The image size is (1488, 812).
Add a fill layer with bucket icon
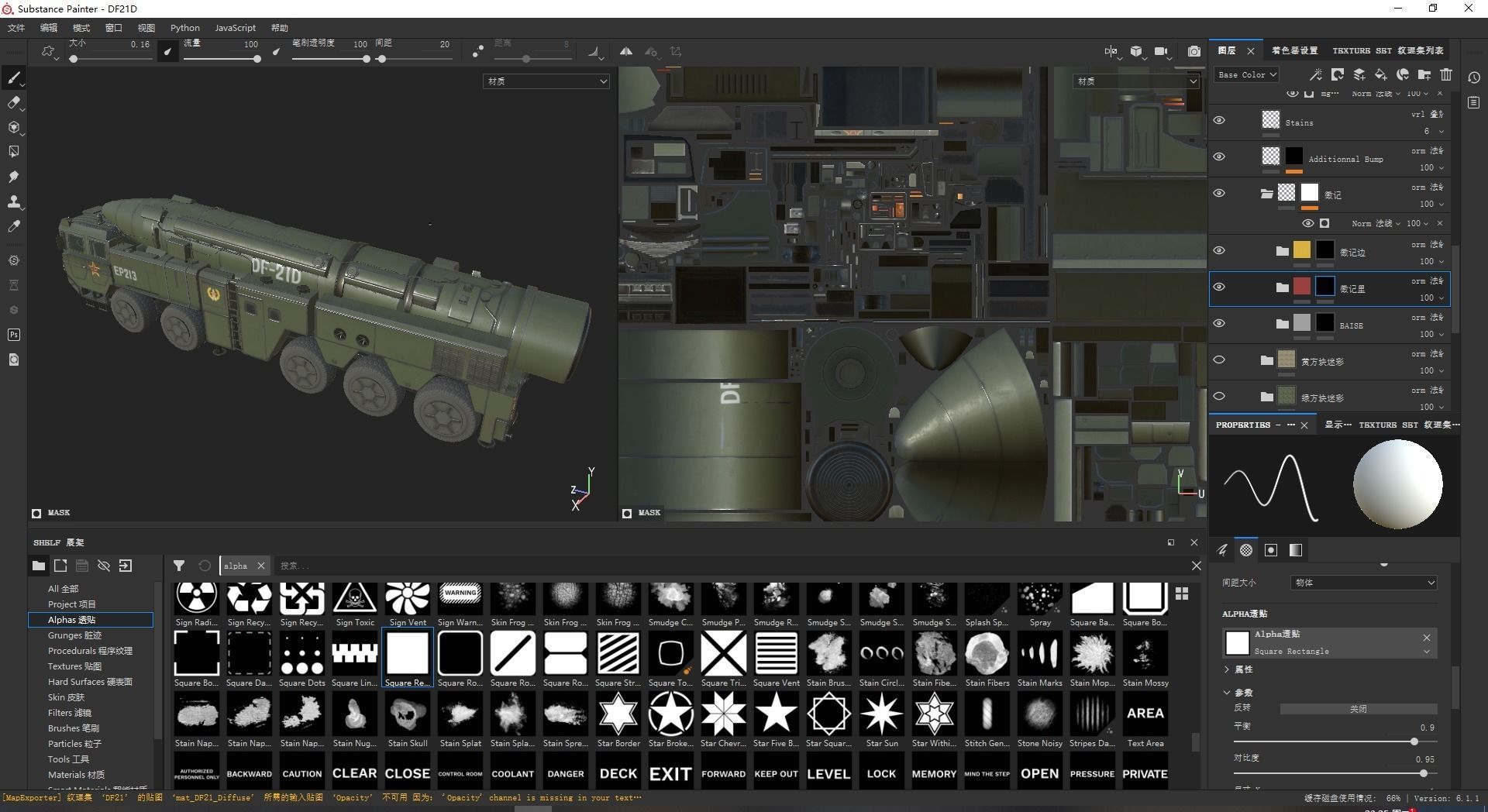click(x=1381, y=75)
